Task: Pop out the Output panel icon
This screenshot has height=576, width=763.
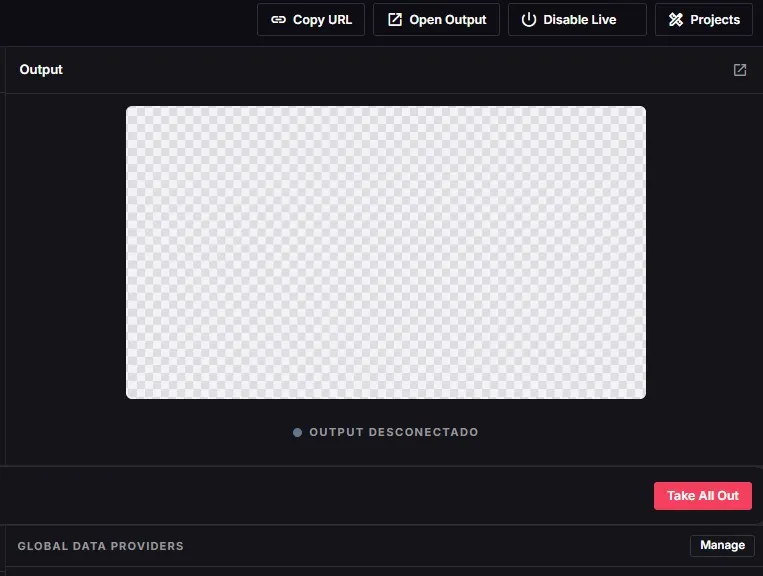Action: coord(740,70)
